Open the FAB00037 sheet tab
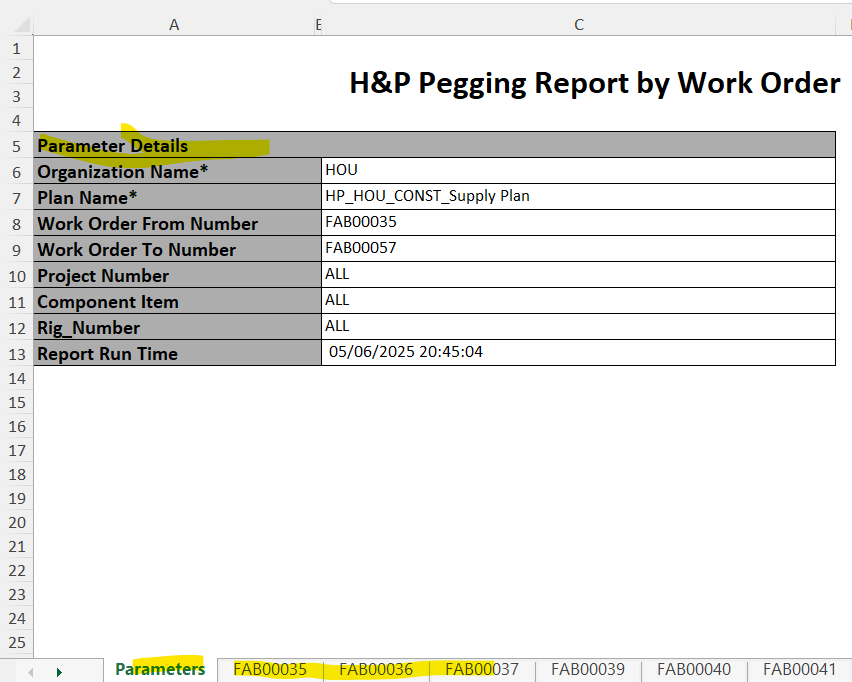Image resolution: width=852 pixels, height=682 pixels. pyautogui.click(x=482, y=669)
